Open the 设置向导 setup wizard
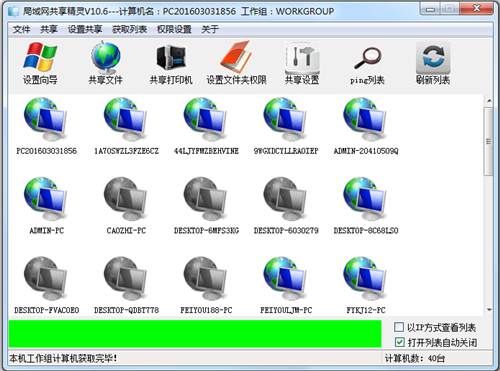 pyautogui.click(x=40, y=63)
